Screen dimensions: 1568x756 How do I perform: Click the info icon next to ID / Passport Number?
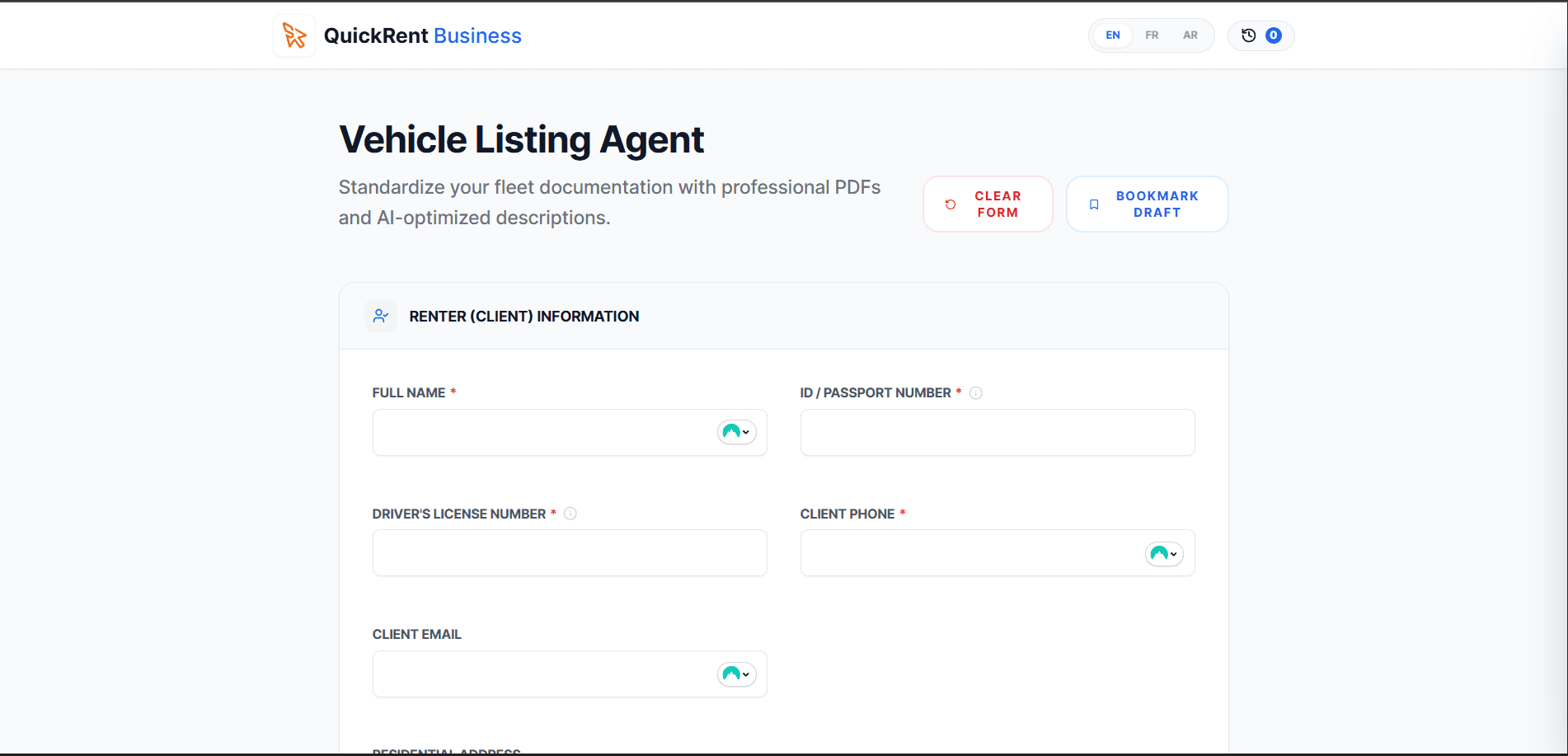point(976,392)
